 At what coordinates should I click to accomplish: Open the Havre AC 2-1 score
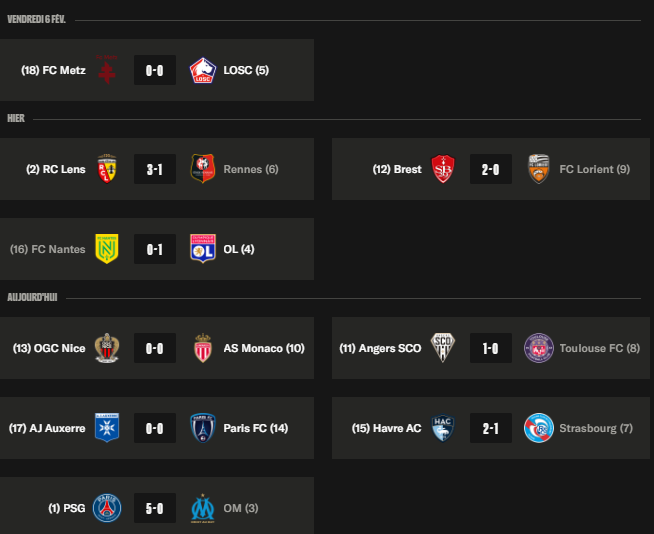(490, 428)
